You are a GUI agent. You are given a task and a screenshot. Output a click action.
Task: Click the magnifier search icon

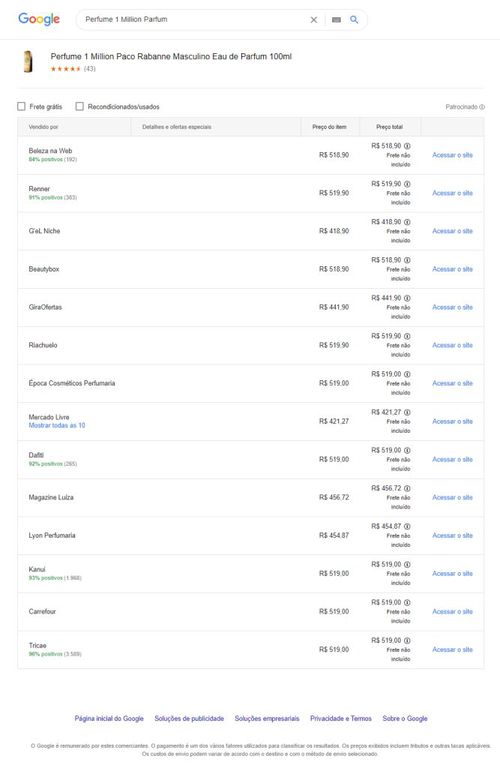coord(354,20)
